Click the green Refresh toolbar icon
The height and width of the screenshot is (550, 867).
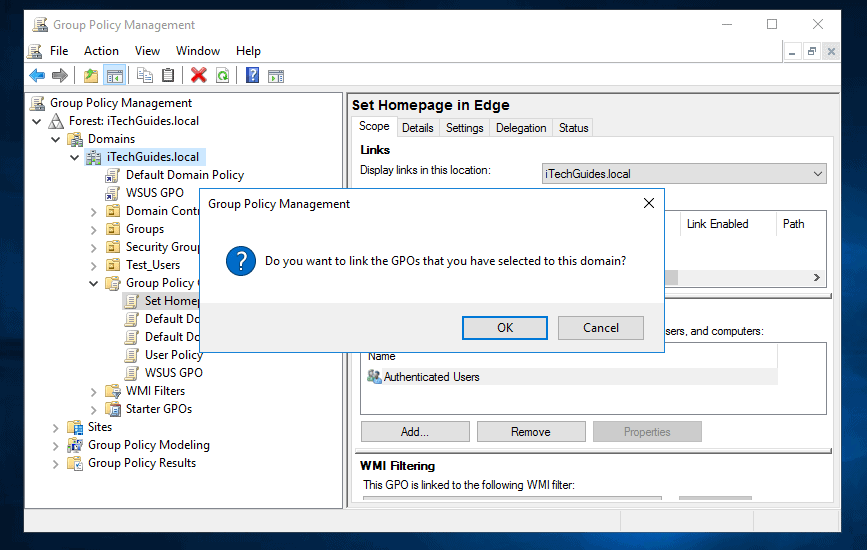coord(223,75)
